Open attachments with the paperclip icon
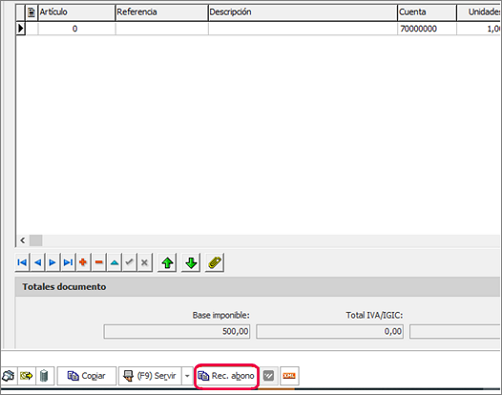The width and height of the screenshot is (502, 395). point(214,263)
